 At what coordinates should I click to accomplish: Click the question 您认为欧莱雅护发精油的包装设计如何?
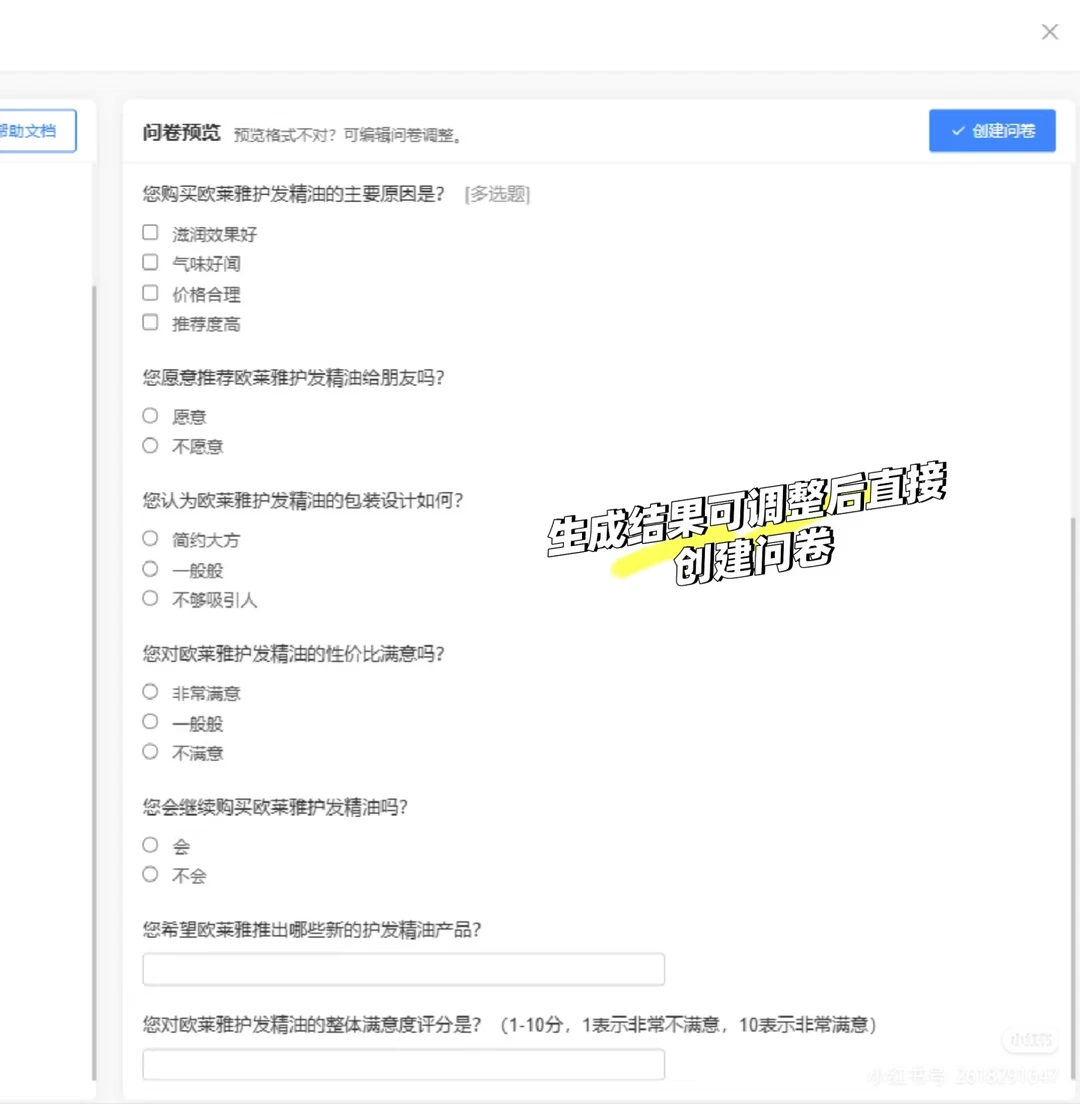(303, 501)
